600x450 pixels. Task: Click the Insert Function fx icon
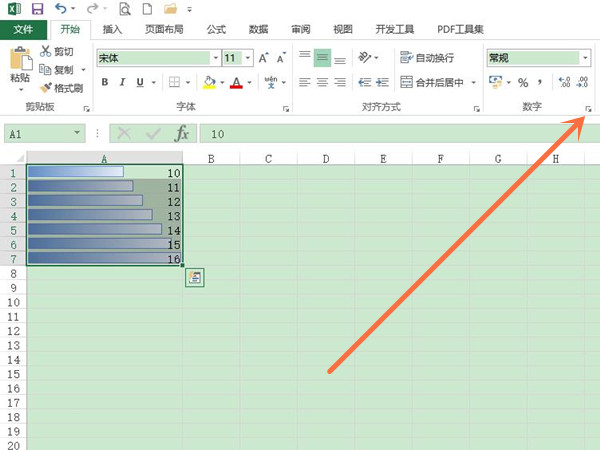tap(181, 133)
